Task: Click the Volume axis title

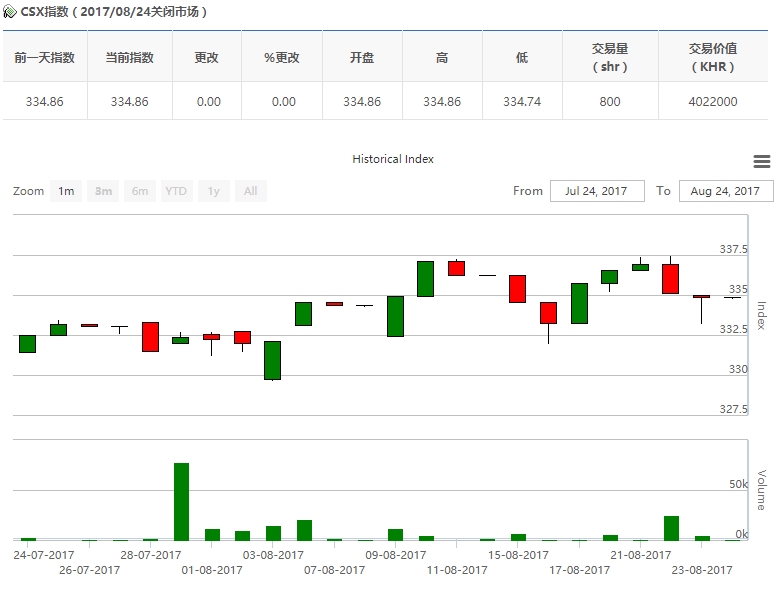Action: (x=762, y=490)
